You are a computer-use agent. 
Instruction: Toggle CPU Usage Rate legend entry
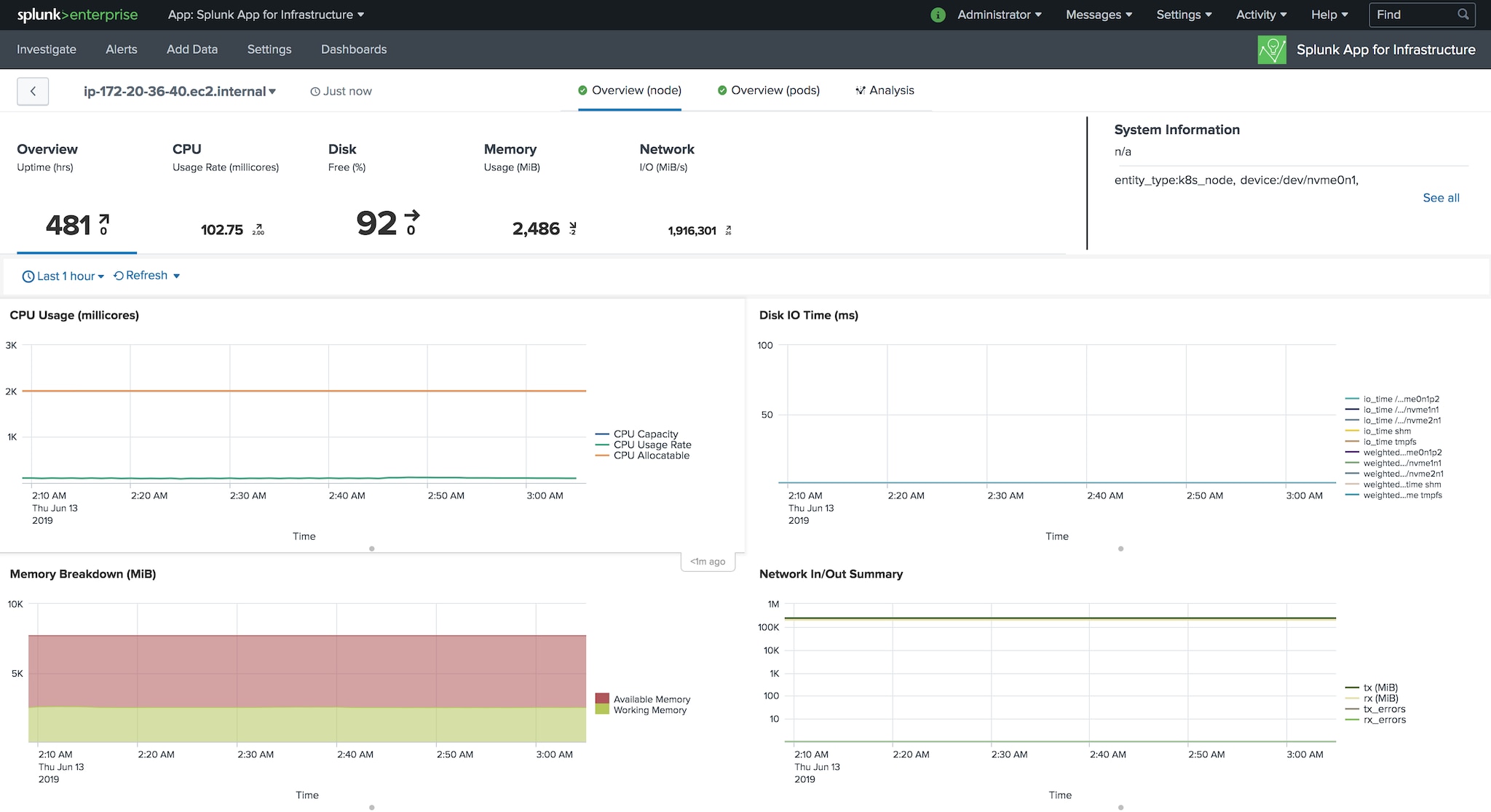coord(644,445)
